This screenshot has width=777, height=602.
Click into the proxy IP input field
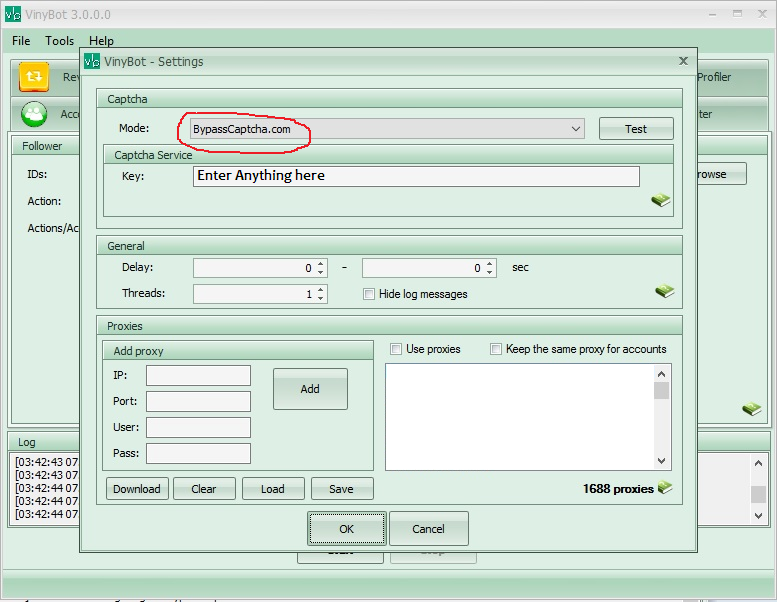point(198,375)
